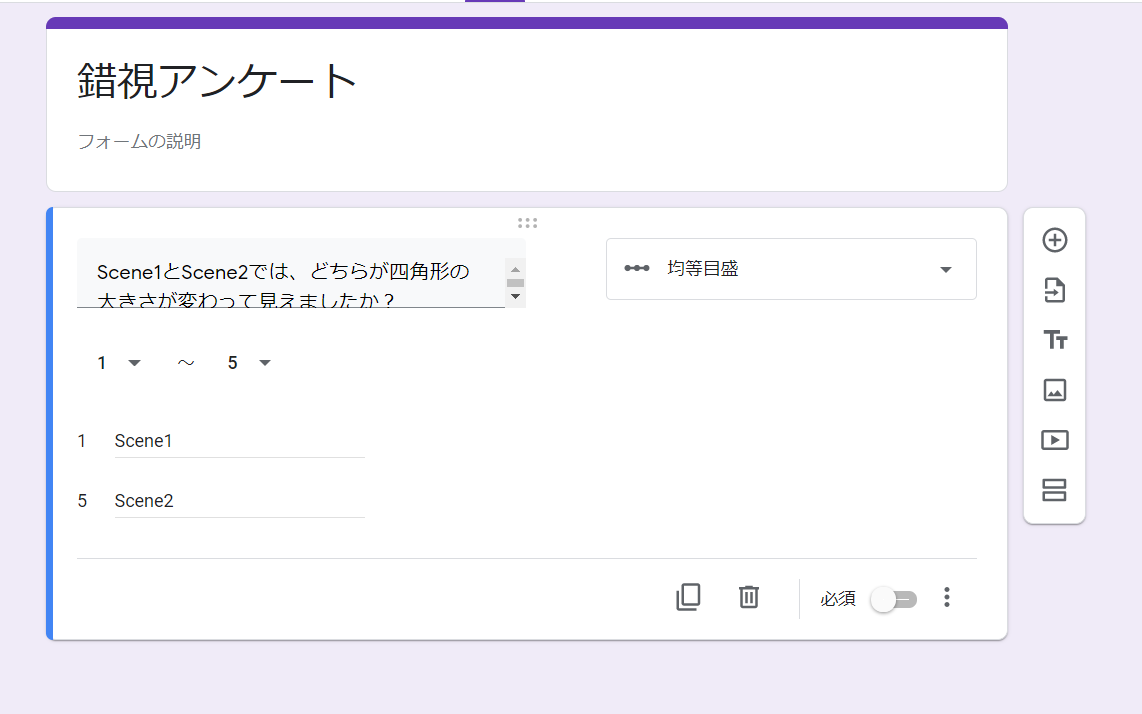Click the フォームの説明 description field

coord(140,141)
